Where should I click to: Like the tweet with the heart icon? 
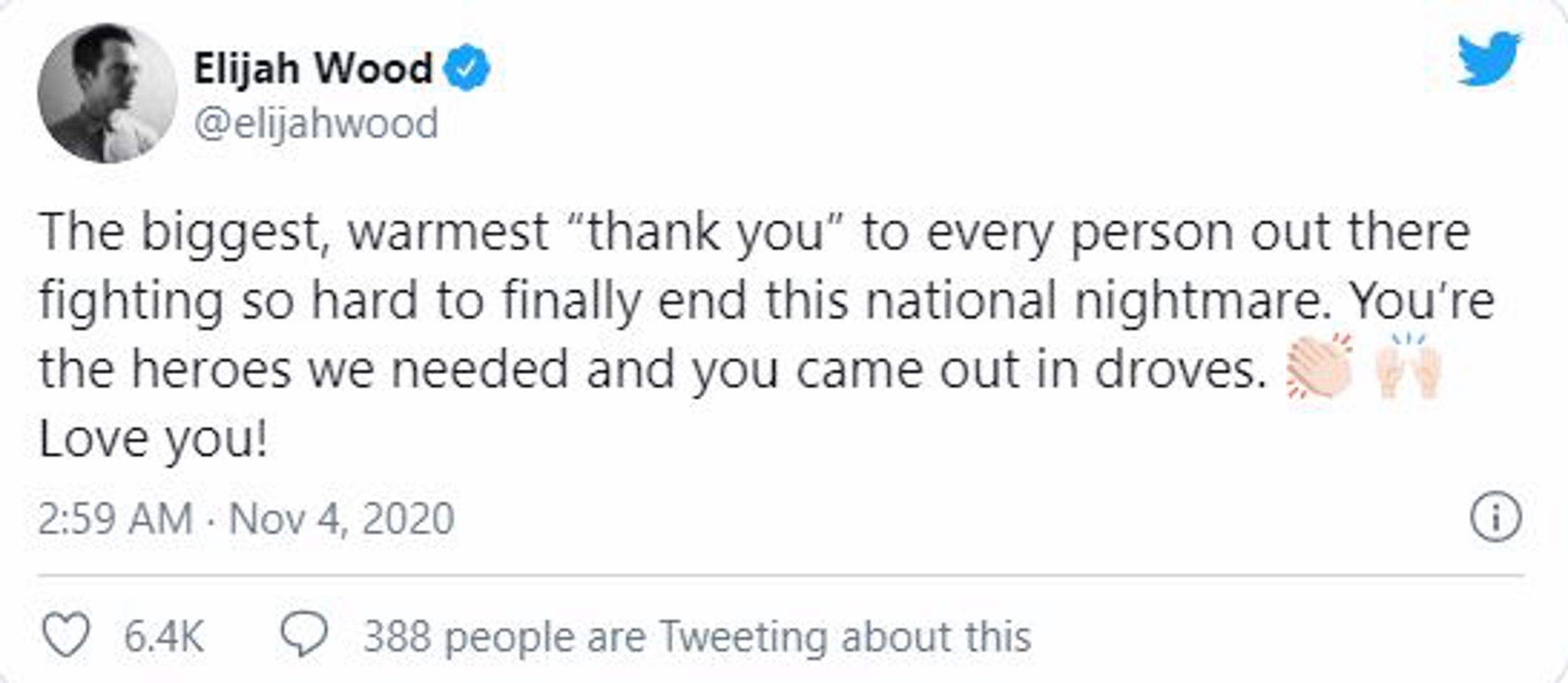coord(66,634)
